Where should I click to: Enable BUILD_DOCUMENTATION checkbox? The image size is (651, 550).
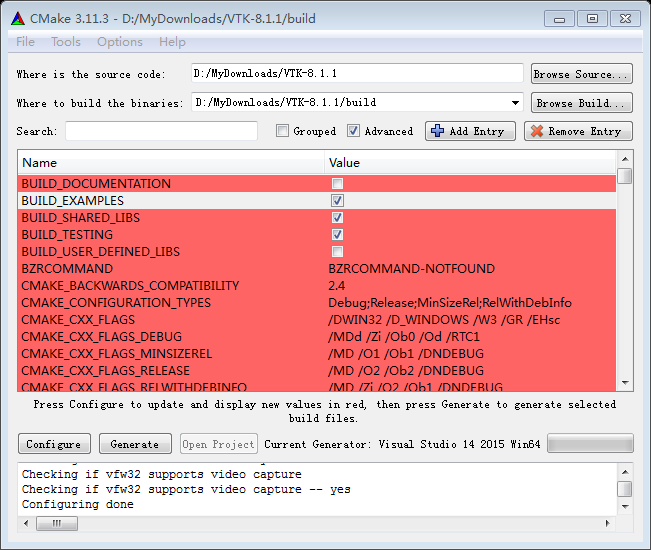click(x=337, y=183)
